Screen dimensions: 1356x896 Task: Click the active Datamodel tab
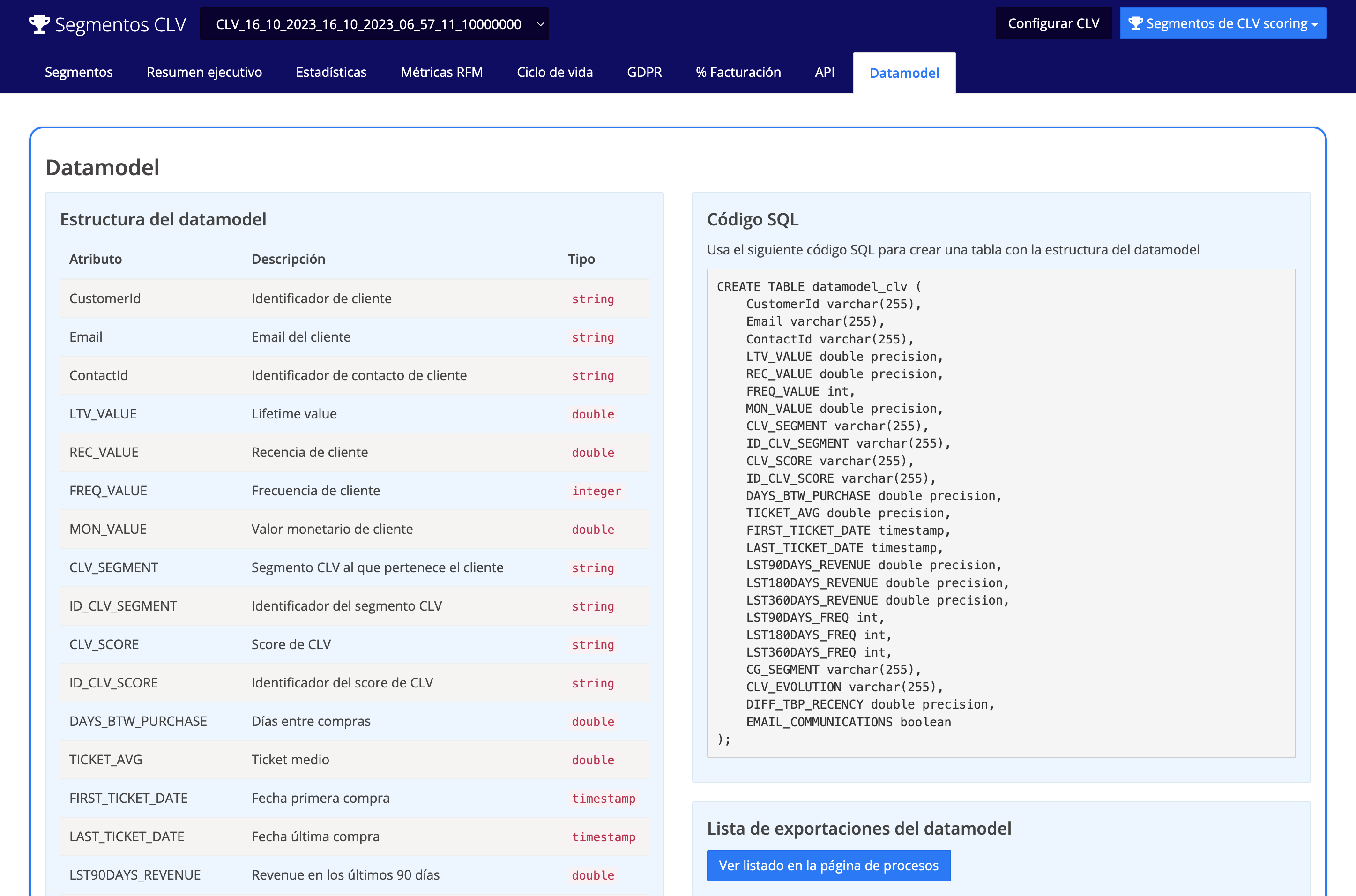coord(904,73)
